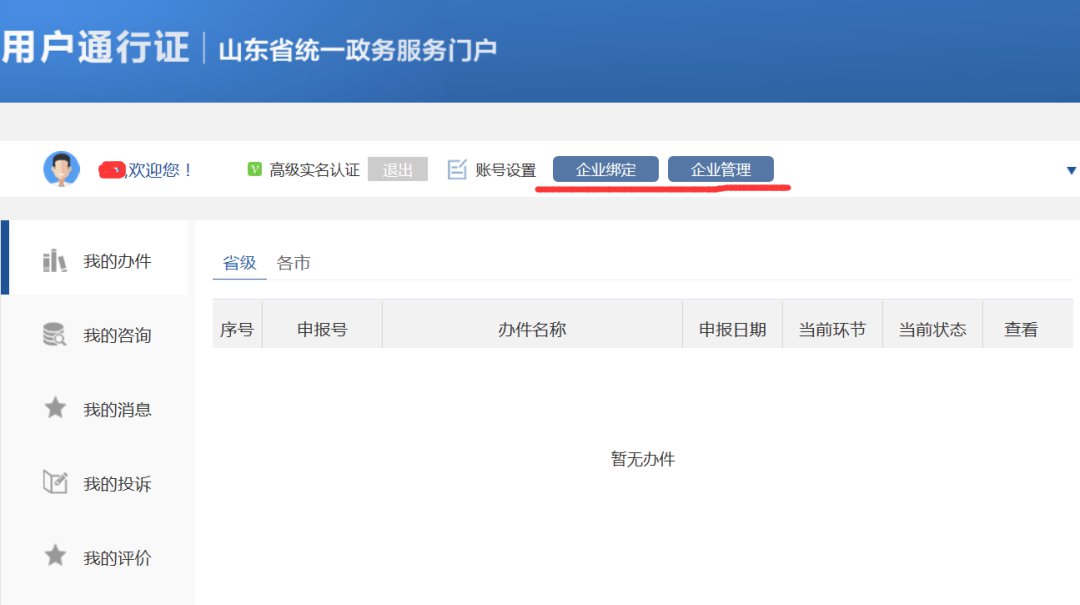Click the 我的办件 books icon
This screenshot has width=1080, height=605.
coord(55,262)
